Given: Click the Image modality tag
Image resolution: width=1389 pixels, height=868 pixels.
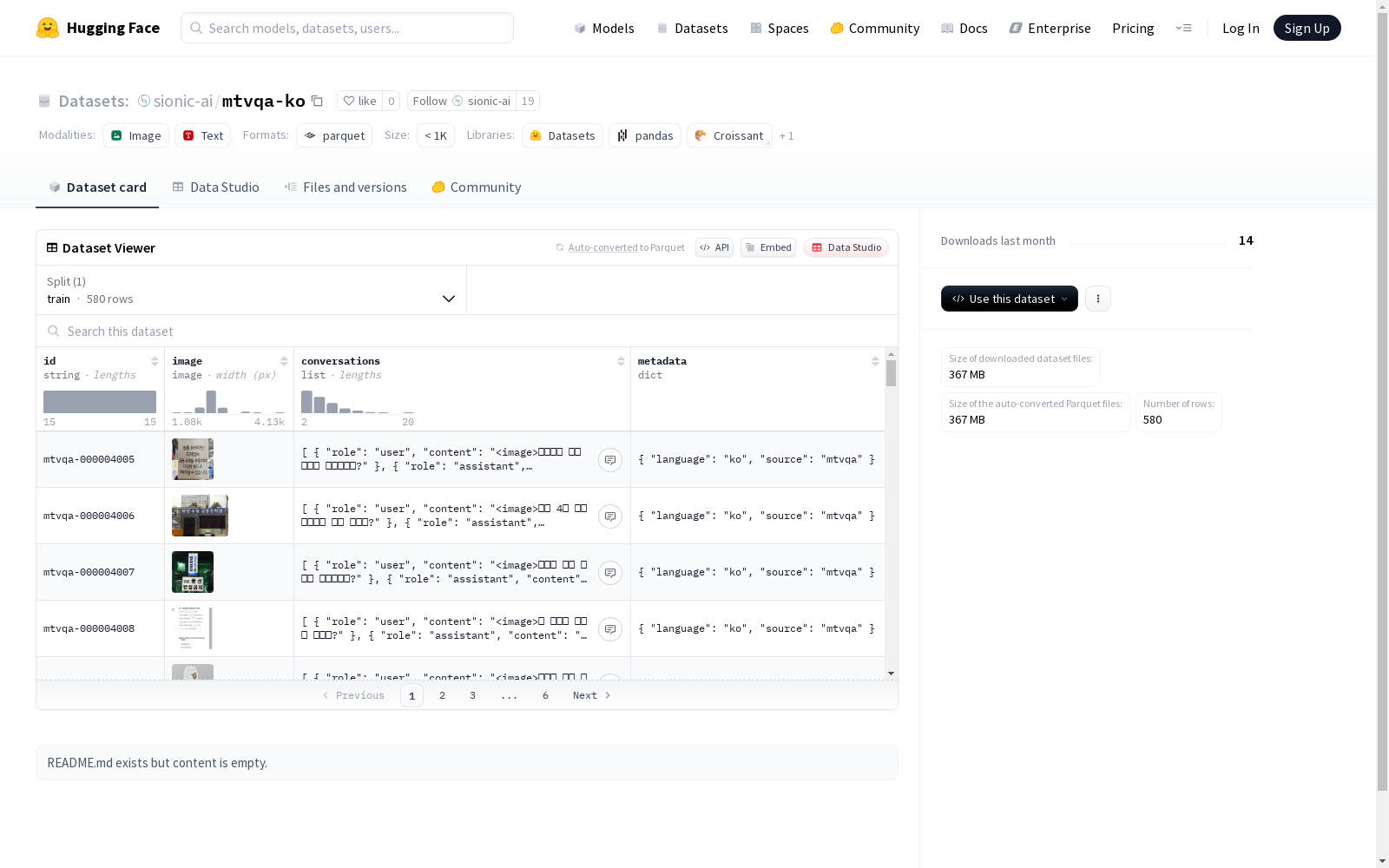Looking at the screenshot, I should pyautogui.click(x=135, y=135).
